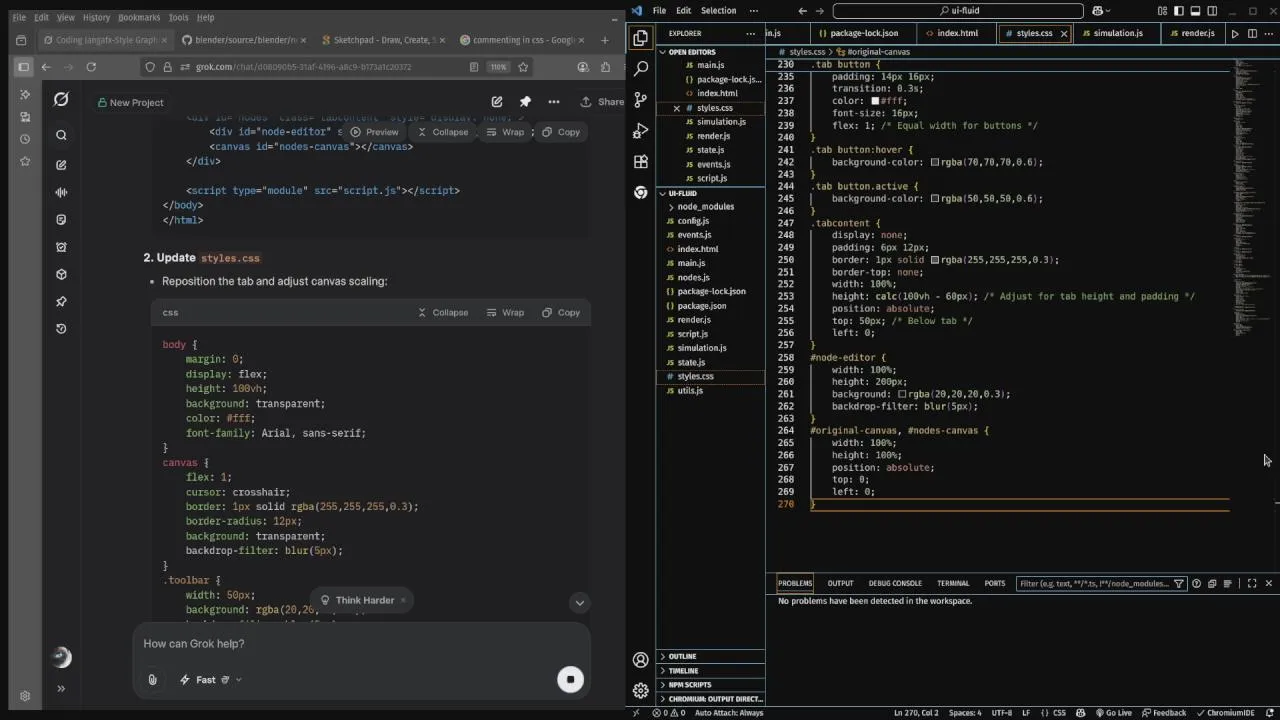Image resolution: width=1280 pixels, height=720 pixels.
Task: Collapse all icon in Problems panel
Action: (1212, 584)
